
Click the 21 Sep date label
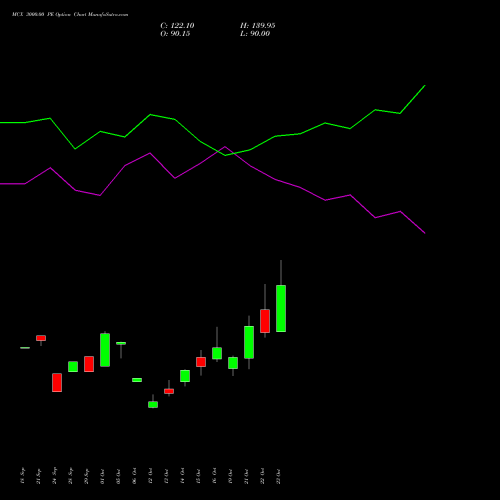(39, 476)
